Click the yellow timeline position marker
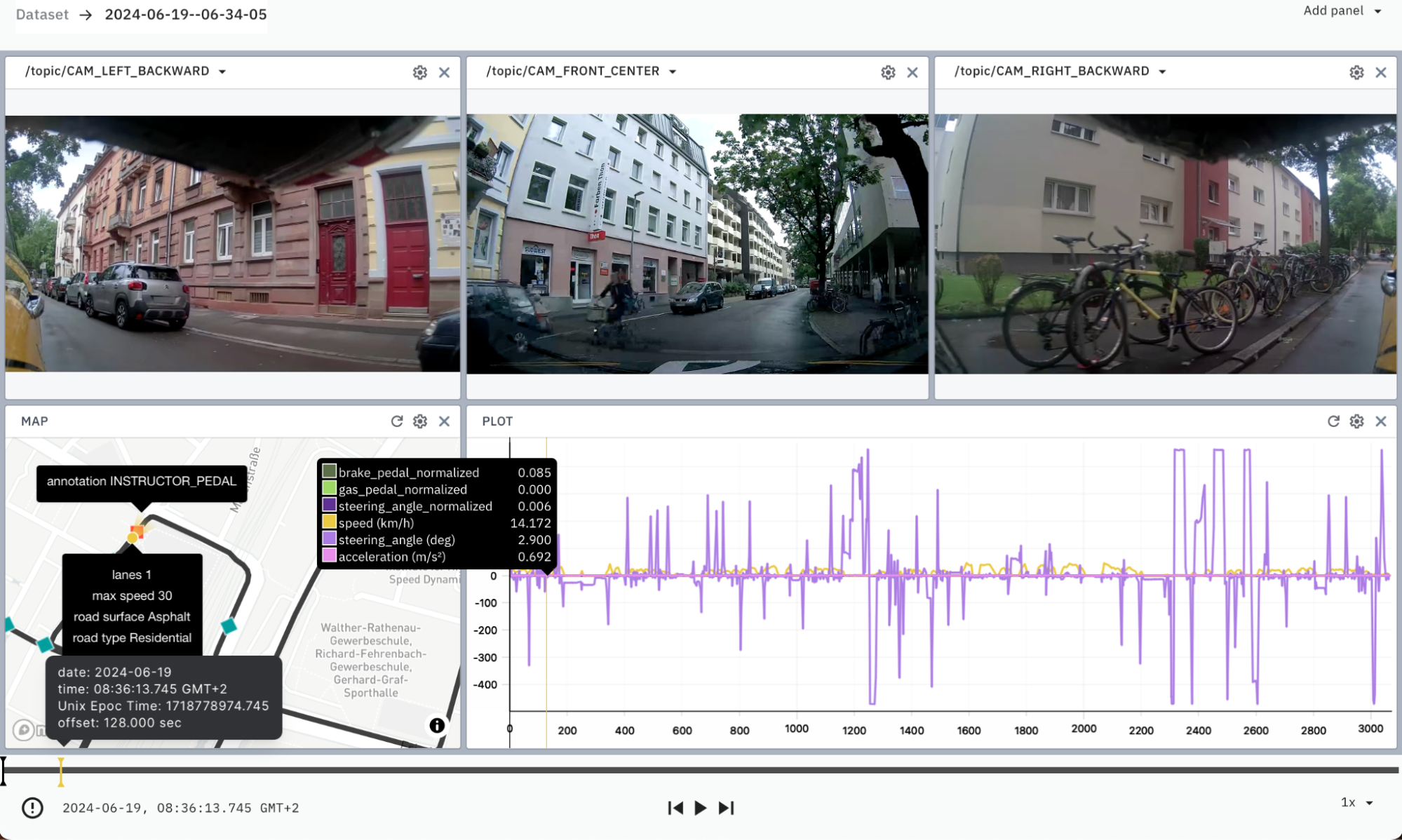Screen dimensions: 1402x840 pyautogui.click(x=61, y=771)
